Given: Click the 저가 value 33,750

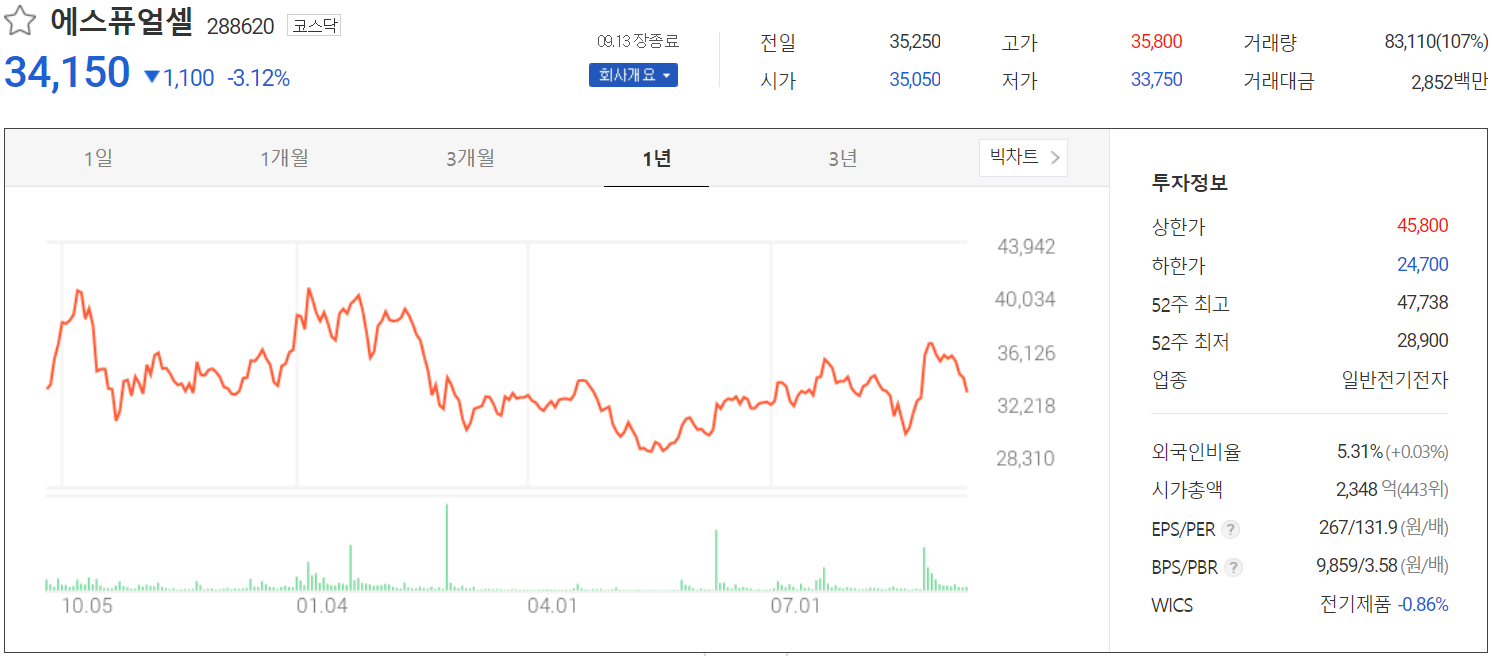Looking at the screenshot, I should (1156, 80).
